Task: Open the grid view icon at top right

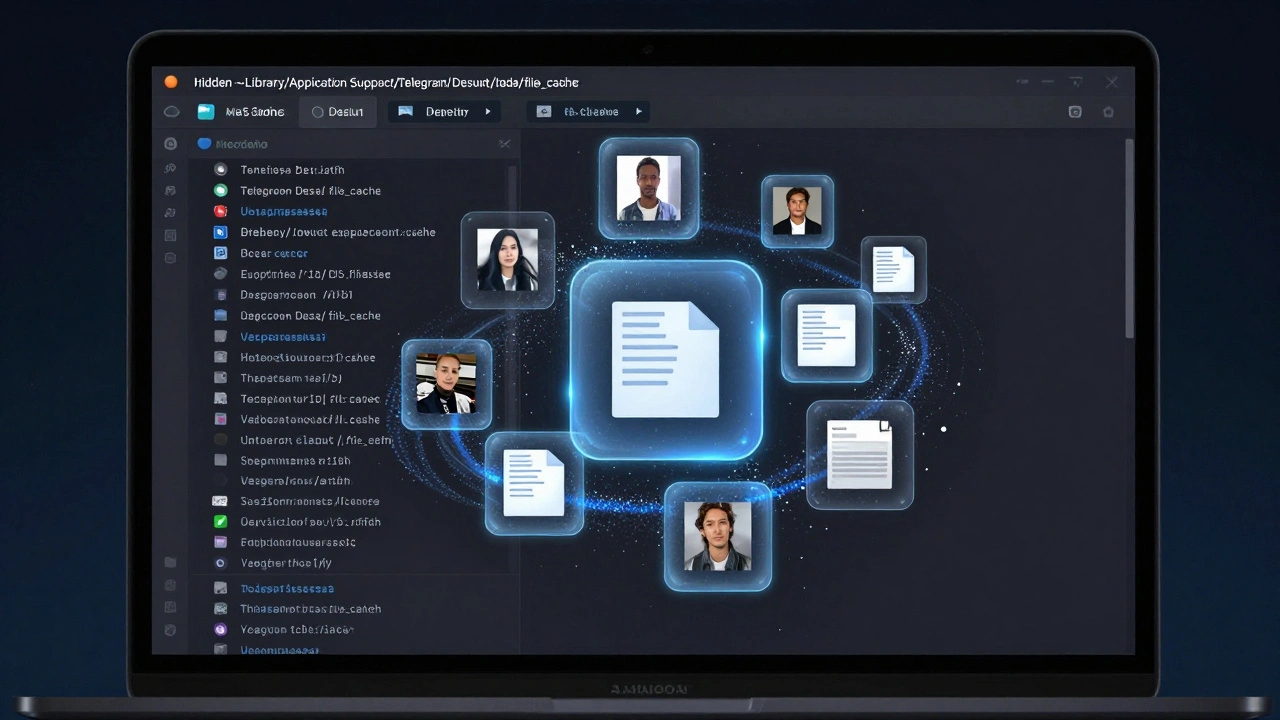Action: [1075, 112]
